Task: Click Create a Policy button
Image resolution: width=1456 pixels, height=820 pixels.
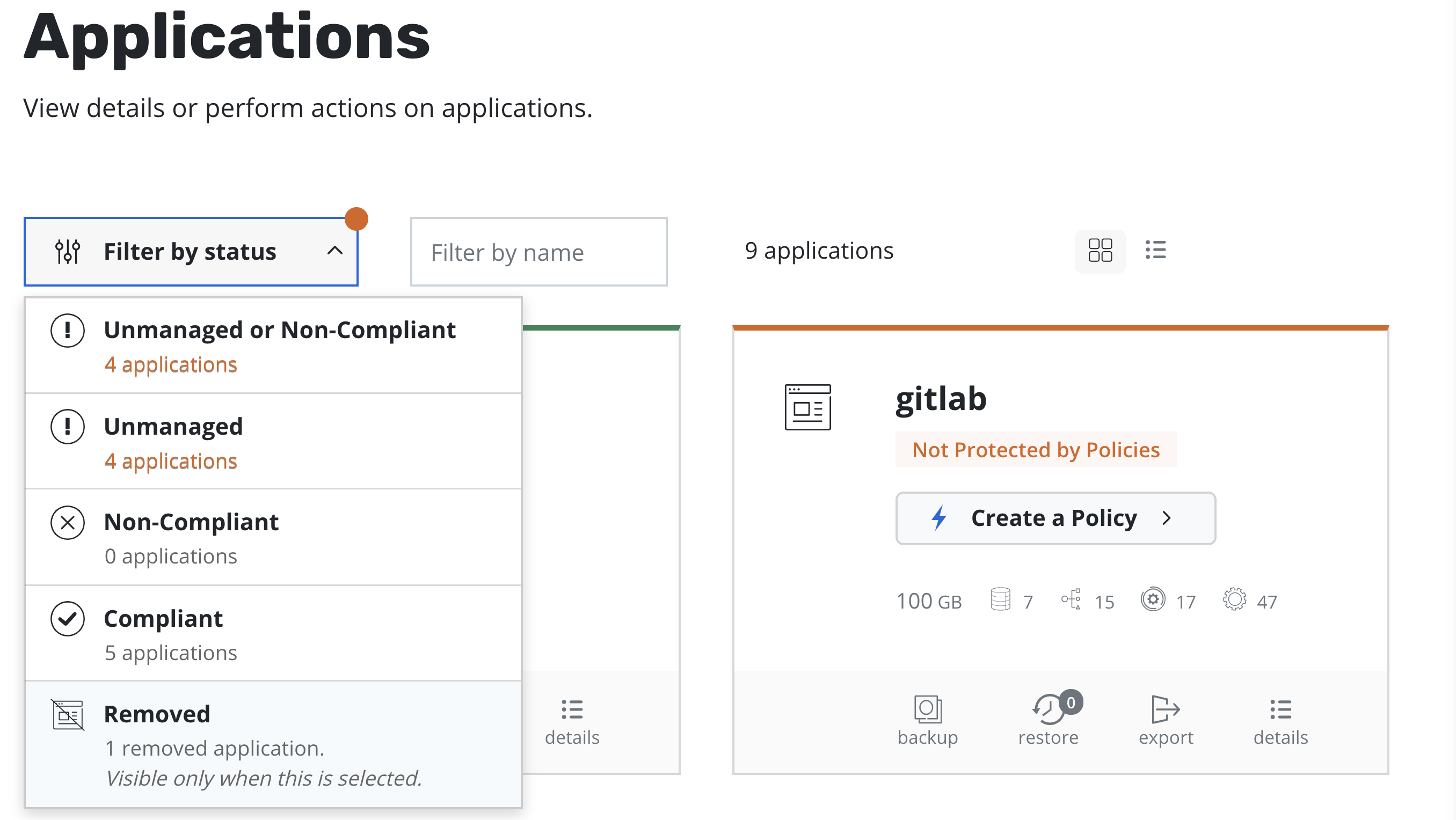Action: pos(1055,518)
